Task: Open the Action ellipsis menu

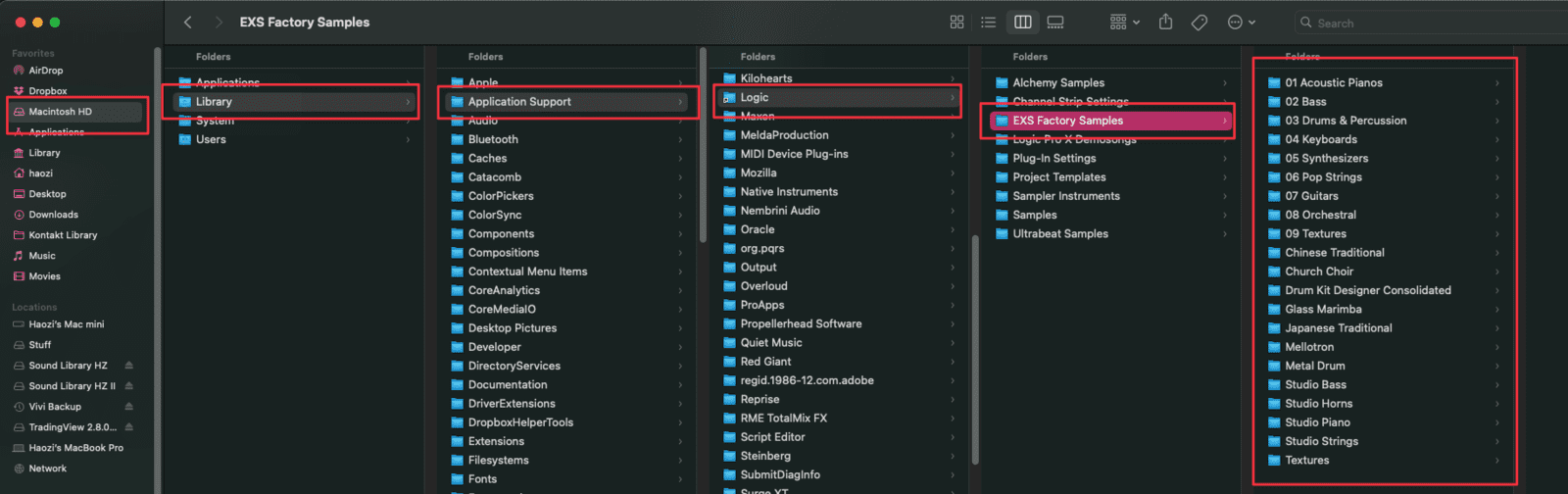Action: 1241,22
